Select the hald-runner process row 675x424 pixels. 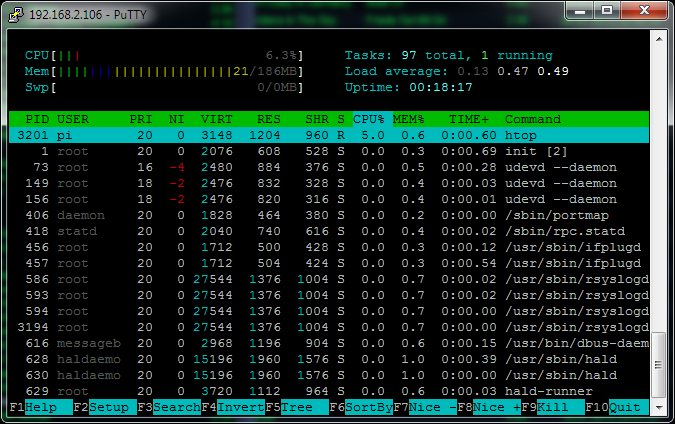pyautogui.click(x=330, y=391)
